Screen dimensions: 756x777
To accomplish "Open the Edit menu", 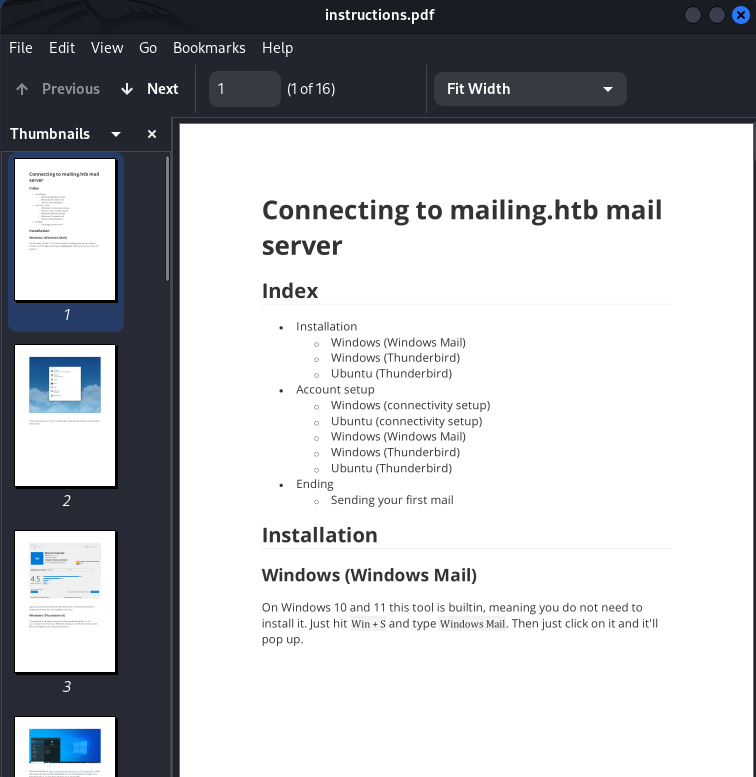I will (x=62, y=48).
